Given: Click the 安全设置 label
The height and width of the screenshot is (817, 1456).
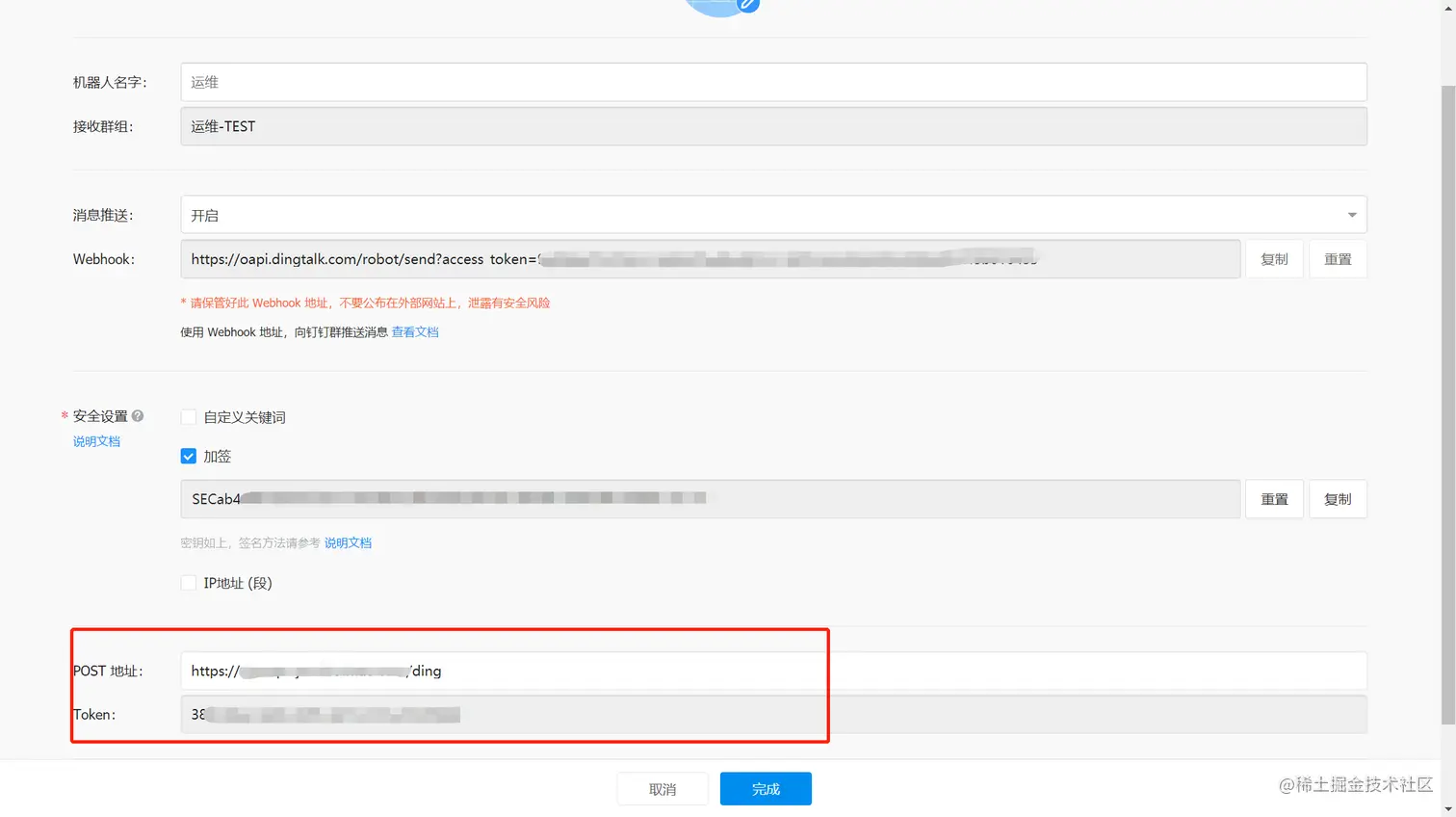Looking at the screenshot, I should click(x=100, y=416).
